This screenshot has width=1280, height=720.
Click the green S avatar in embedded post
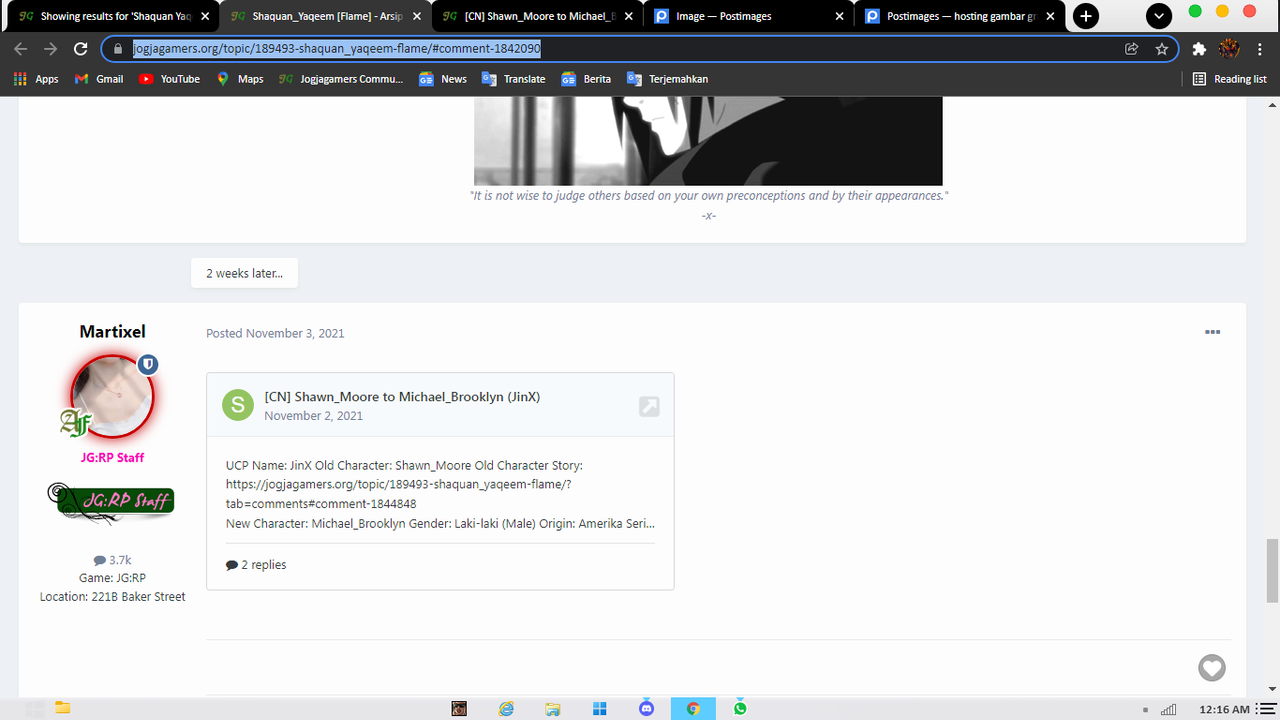(x=238, y=405)
